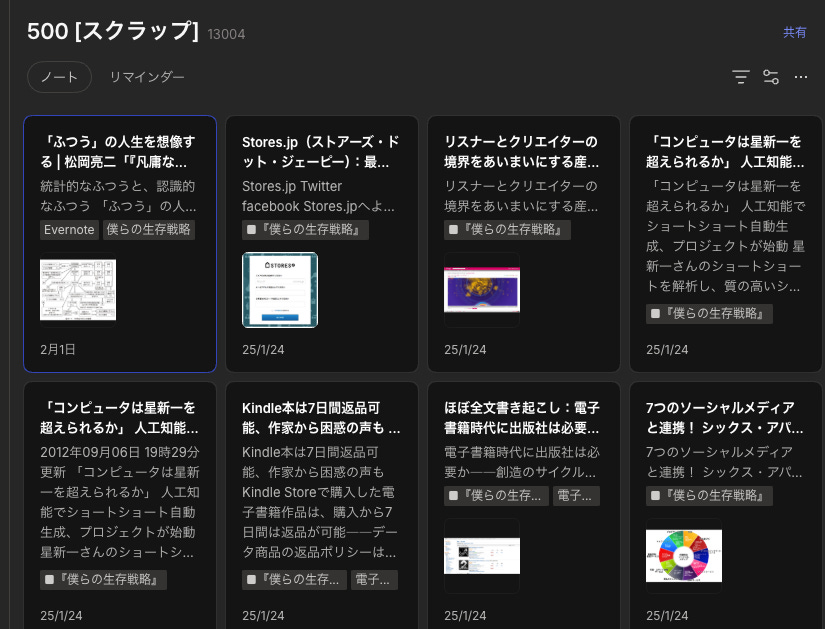Click 『僕らの生存戦略』 tag on Stores.jp note

pos(305,229)
